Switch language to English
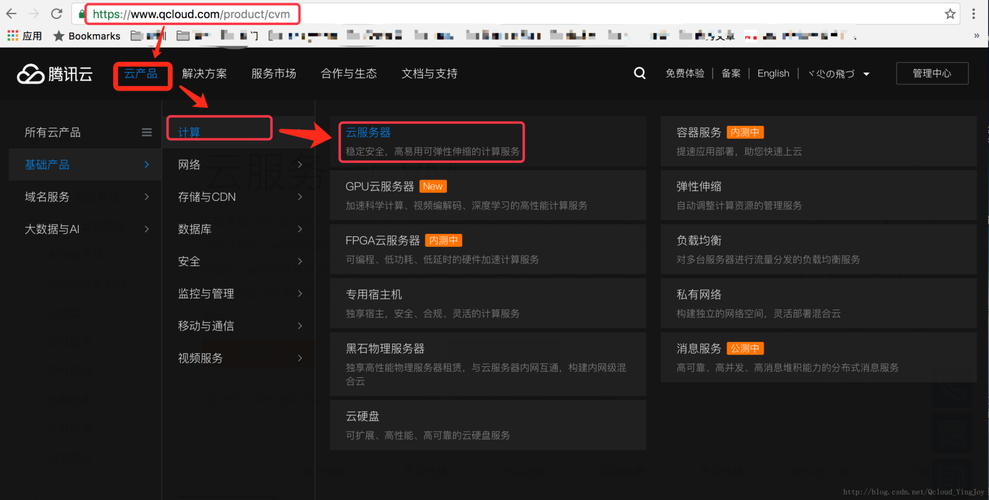 (x=773, y=74)
